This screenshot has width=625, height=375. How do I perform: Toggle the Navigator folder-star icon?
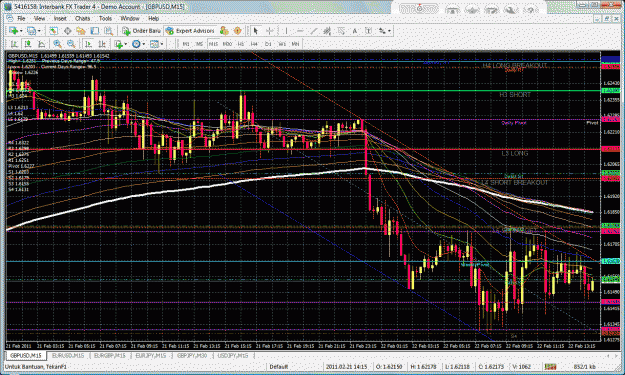[81, 31]
